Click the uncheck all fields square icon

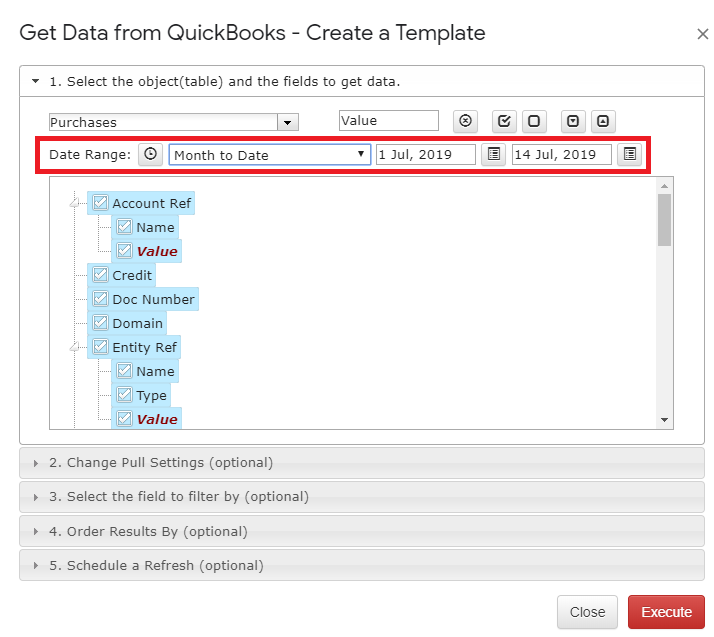pos(534,121)
